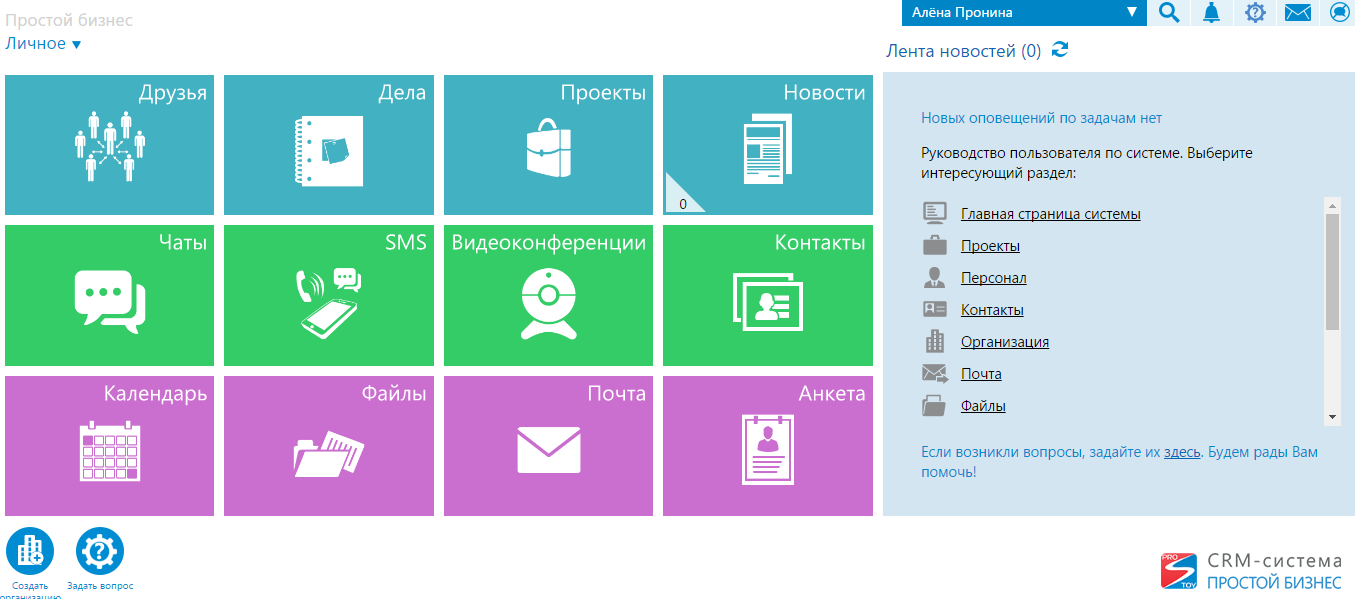Open the Организация guide link
The height and width of the screenshot is (599, 1355).
(x=1005, y=342)
